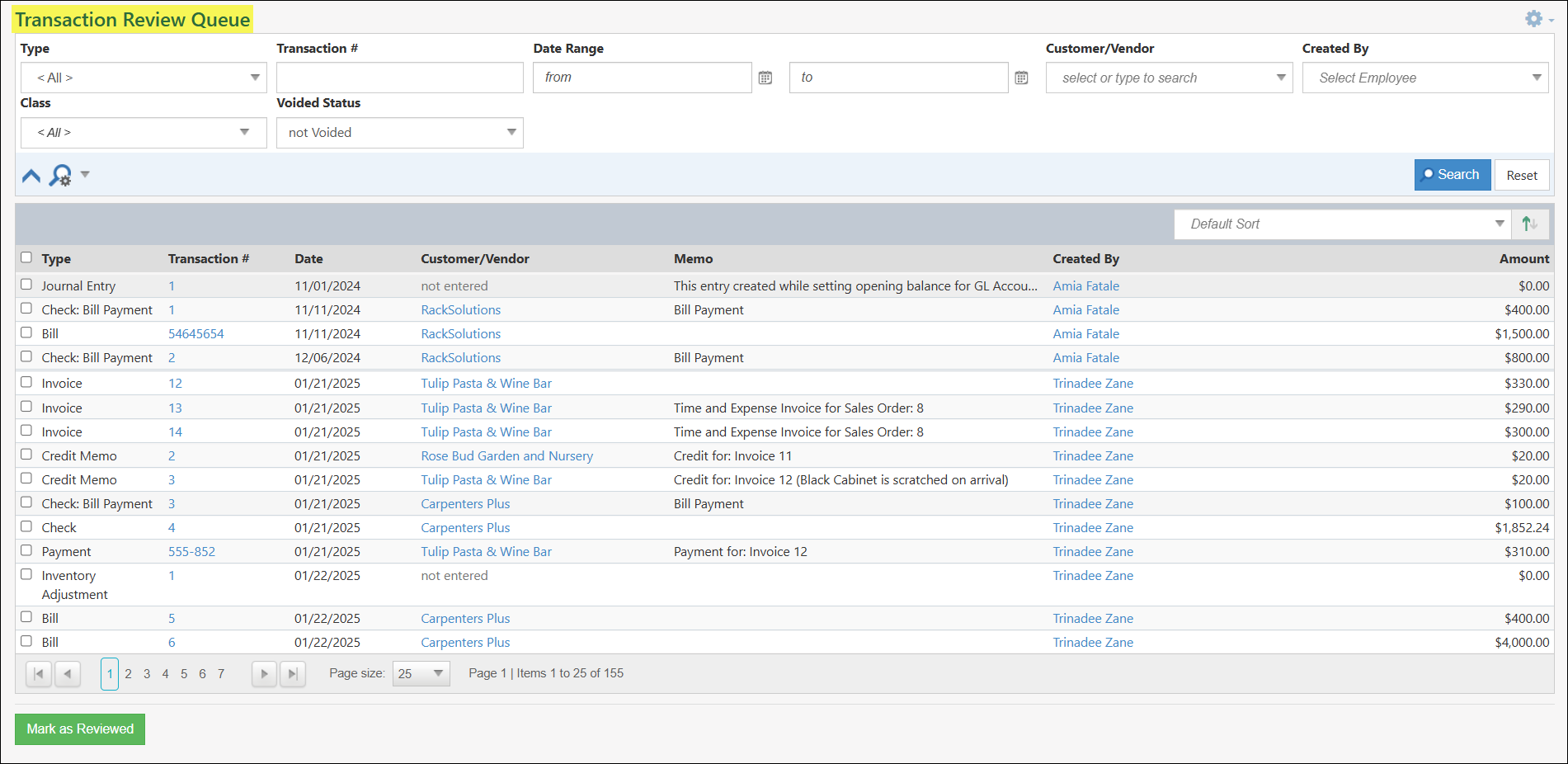Image resolution: width=1568 pixels, height=764 pixels.
Task: Click the Mark as Reviewed button
Action: coord(79,729)
